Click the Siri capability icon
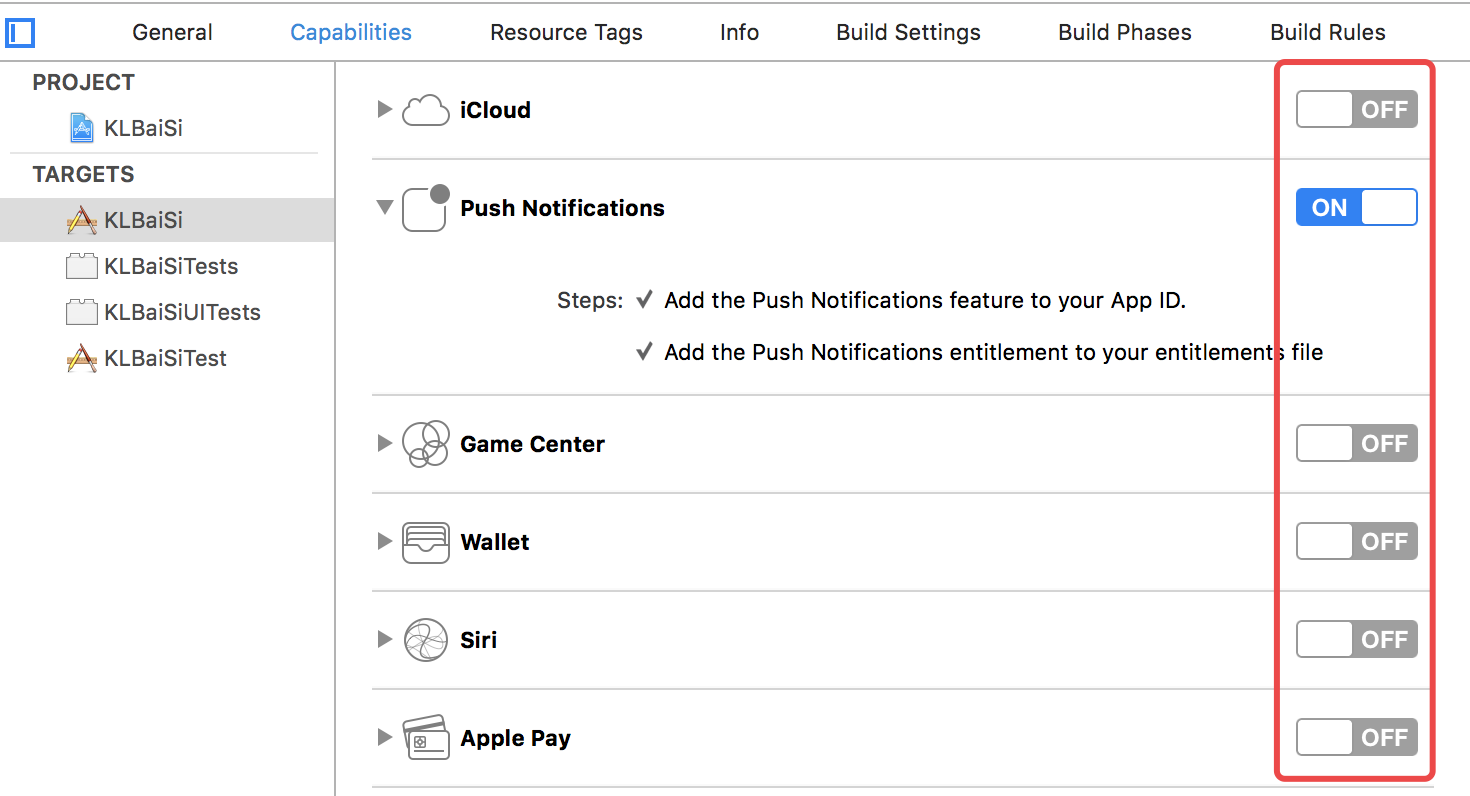The image size is (1470, 796). click(x=425, y=640)
